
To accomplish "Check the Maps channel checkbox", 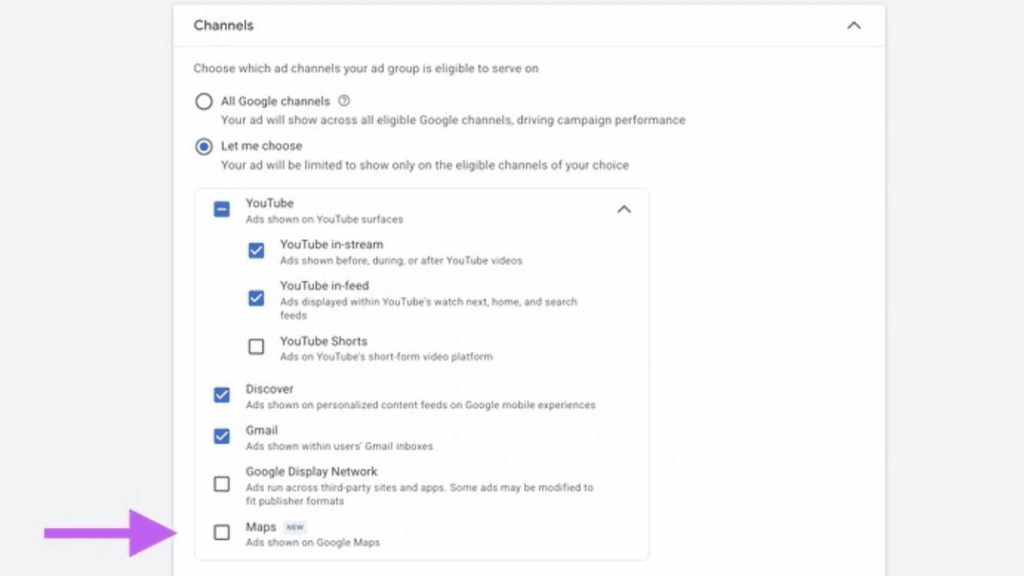I will tap(221, 532).
